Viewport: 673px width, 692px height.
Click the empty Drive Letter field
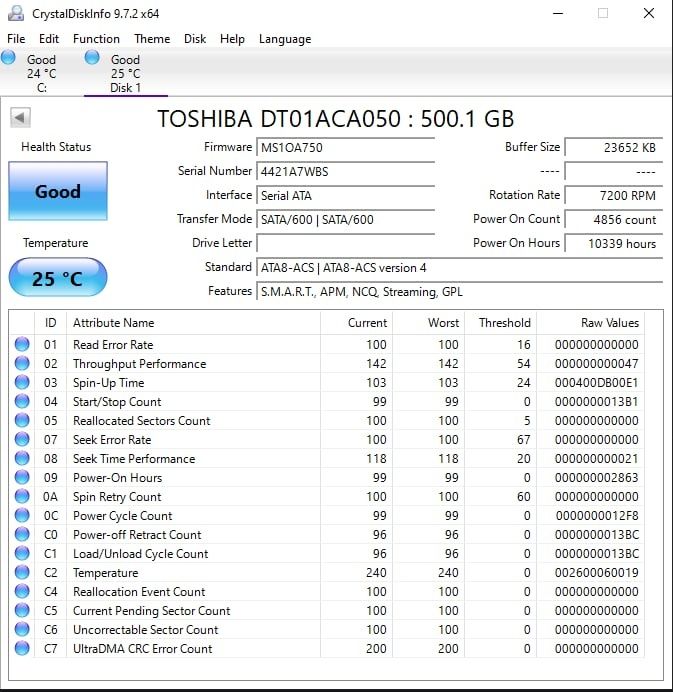pos(346,243)
